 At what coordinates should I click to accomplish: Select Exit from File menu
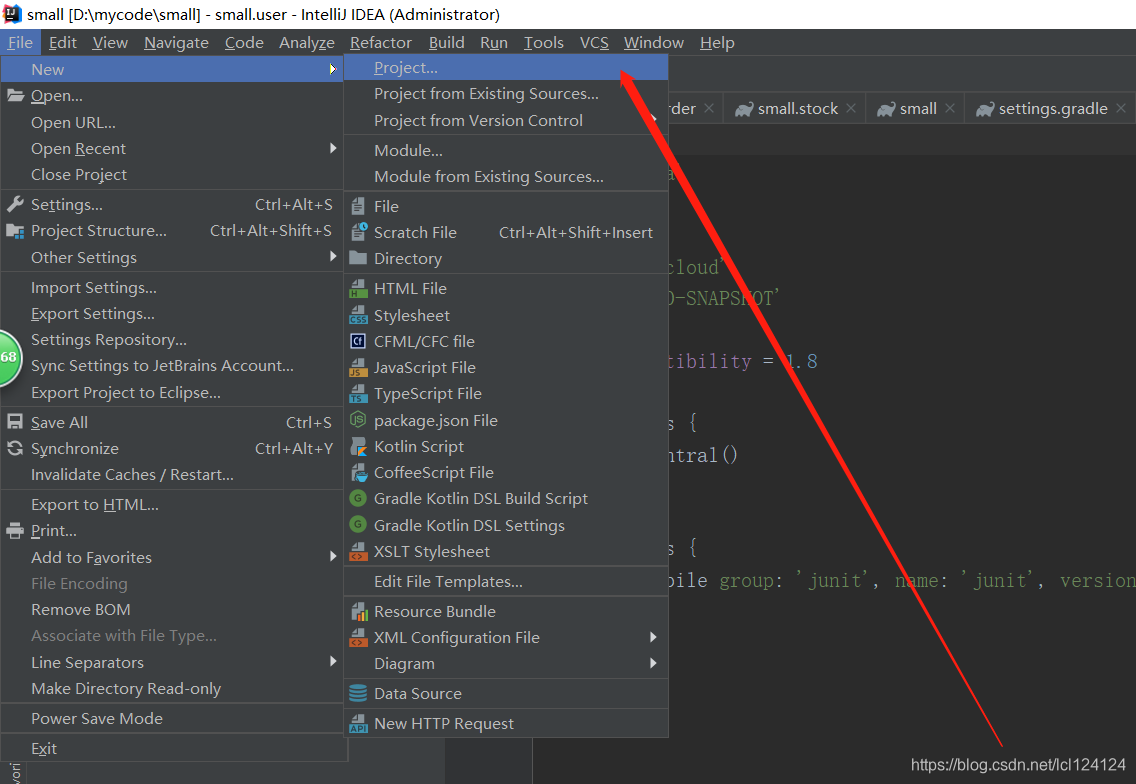[x=172, y=748]
